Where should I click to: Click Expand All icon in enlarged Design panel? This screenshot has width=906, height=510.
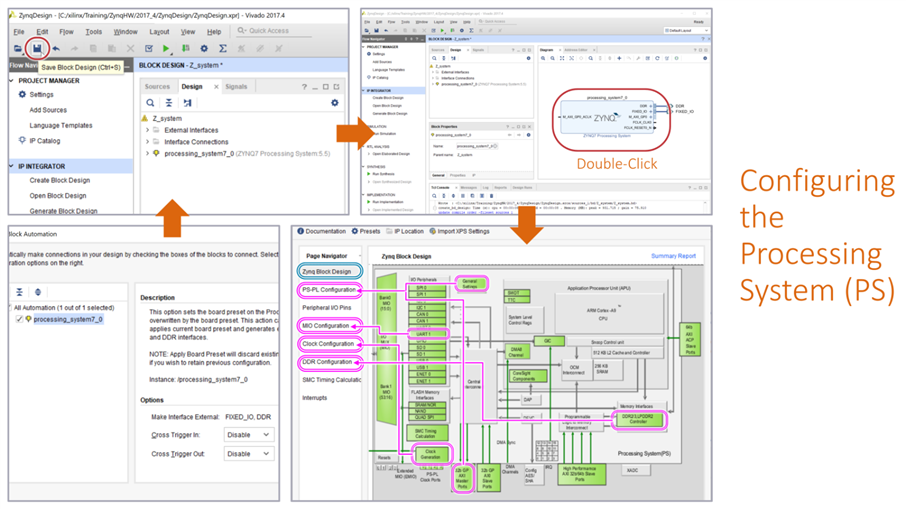pos(187,103)
